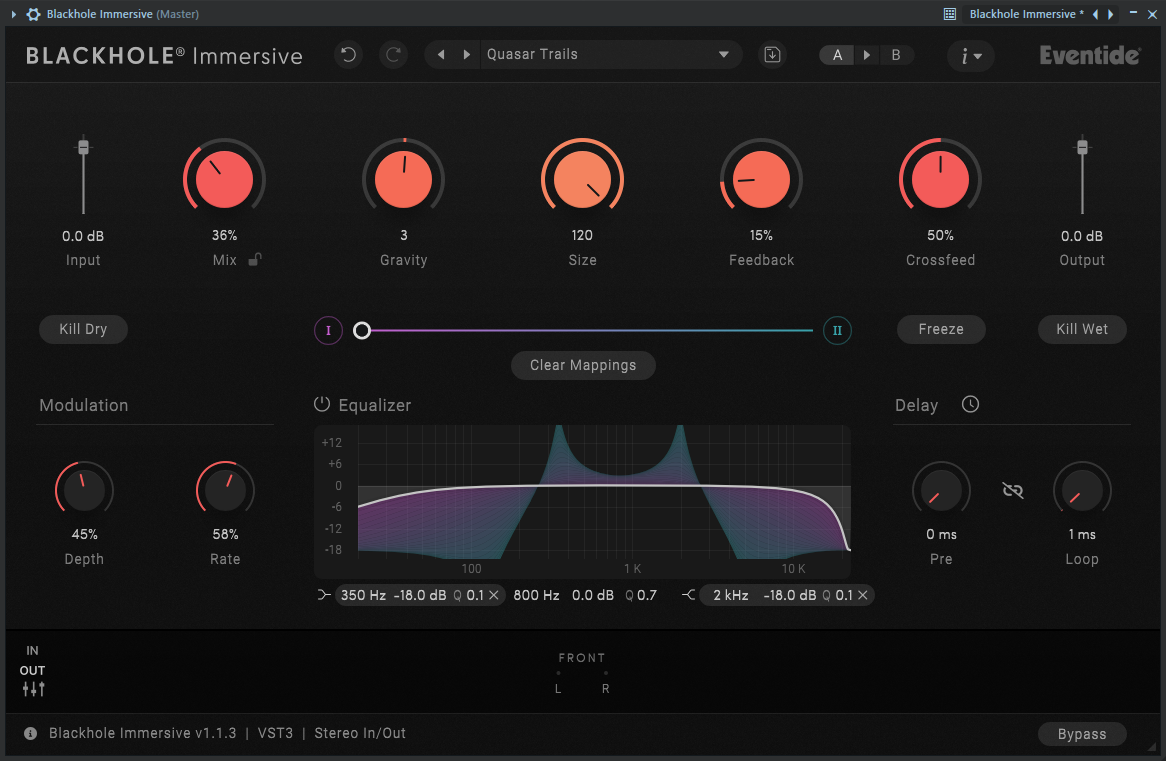Screen dimensions: 1166x761
Task: Click the Bypass button
Action: [1082, 733]
